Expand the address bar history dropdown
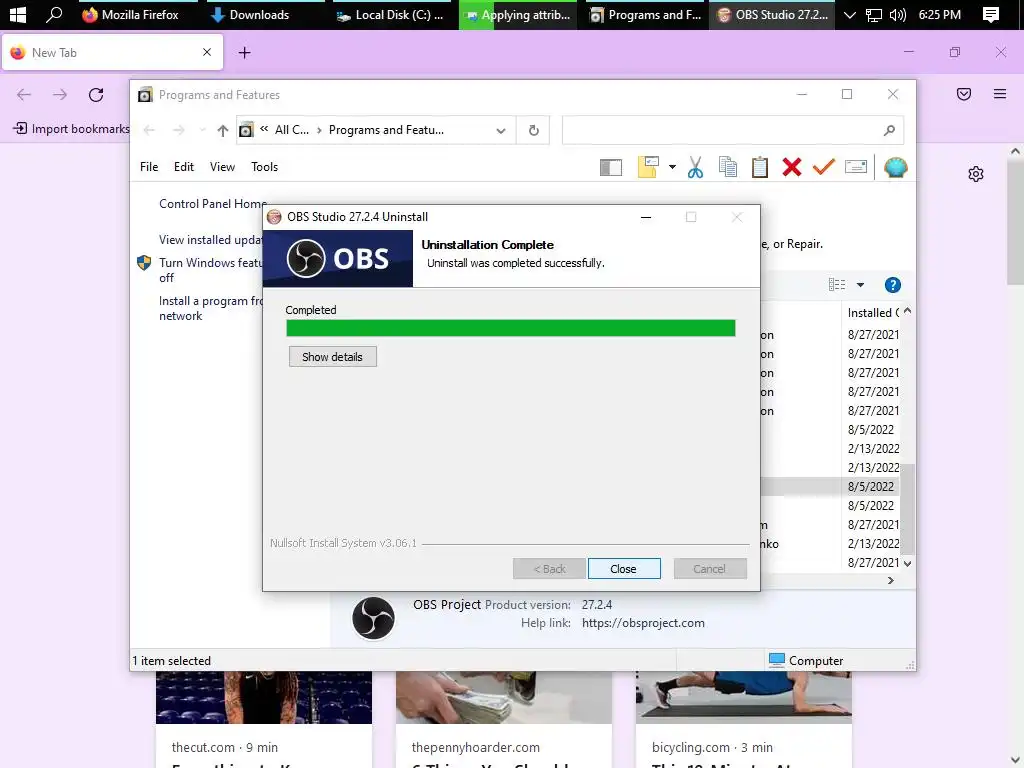This screenshot has width=1024, height=768. click(x=501, y=131)
